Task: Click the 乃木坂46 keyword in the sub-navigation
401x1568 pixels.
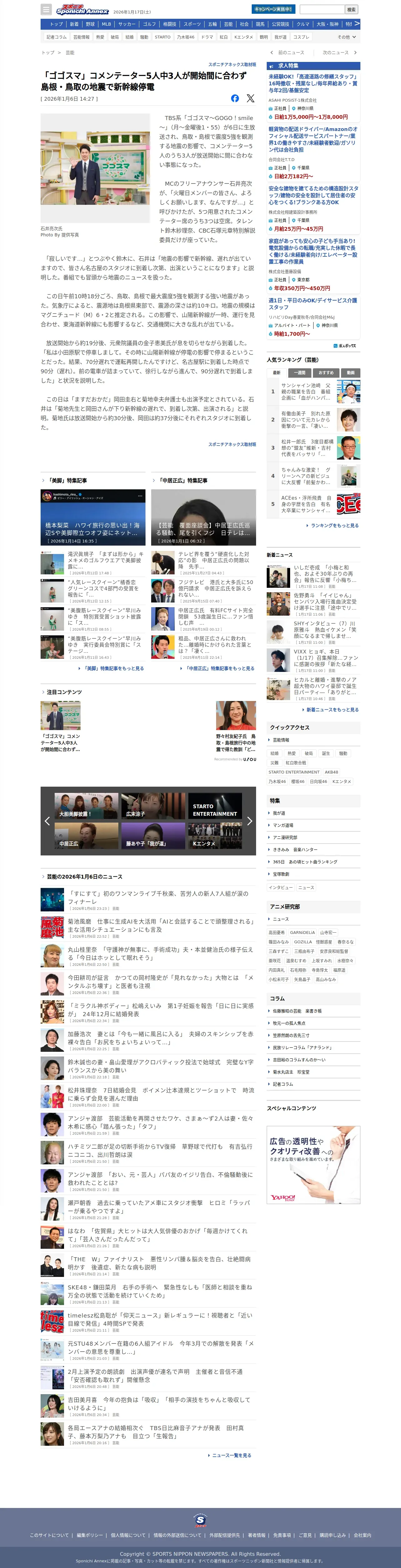Action: pos(186,37)
